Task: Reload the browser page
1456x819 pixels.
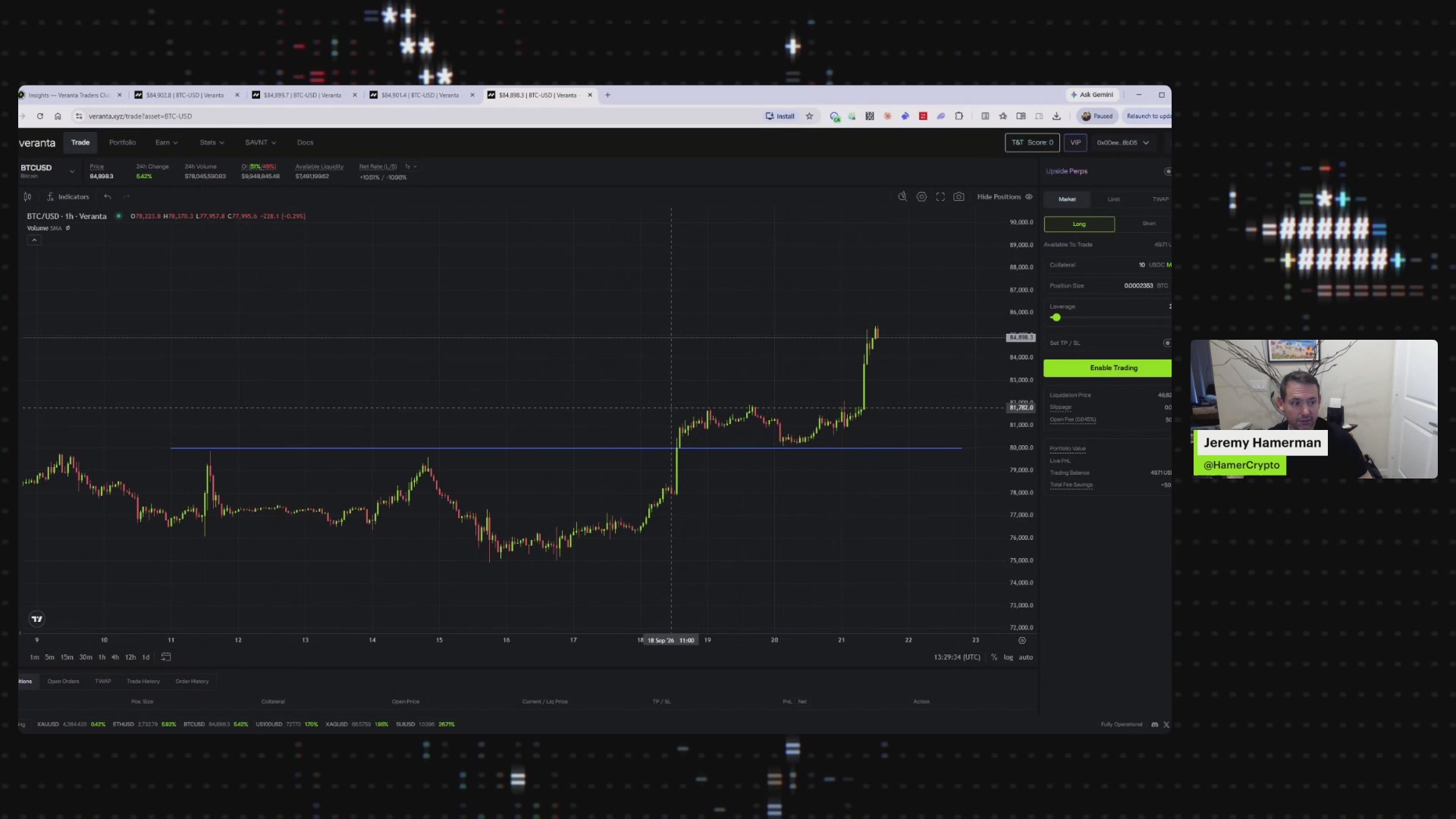Action: point(39,116)
